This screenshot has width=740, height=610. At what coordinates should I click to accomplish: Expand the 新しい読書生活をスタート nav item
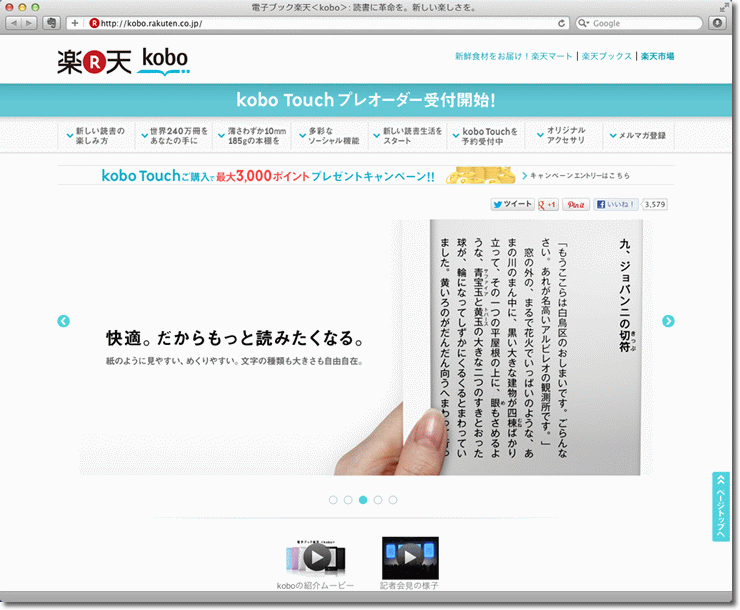(408, 136)
